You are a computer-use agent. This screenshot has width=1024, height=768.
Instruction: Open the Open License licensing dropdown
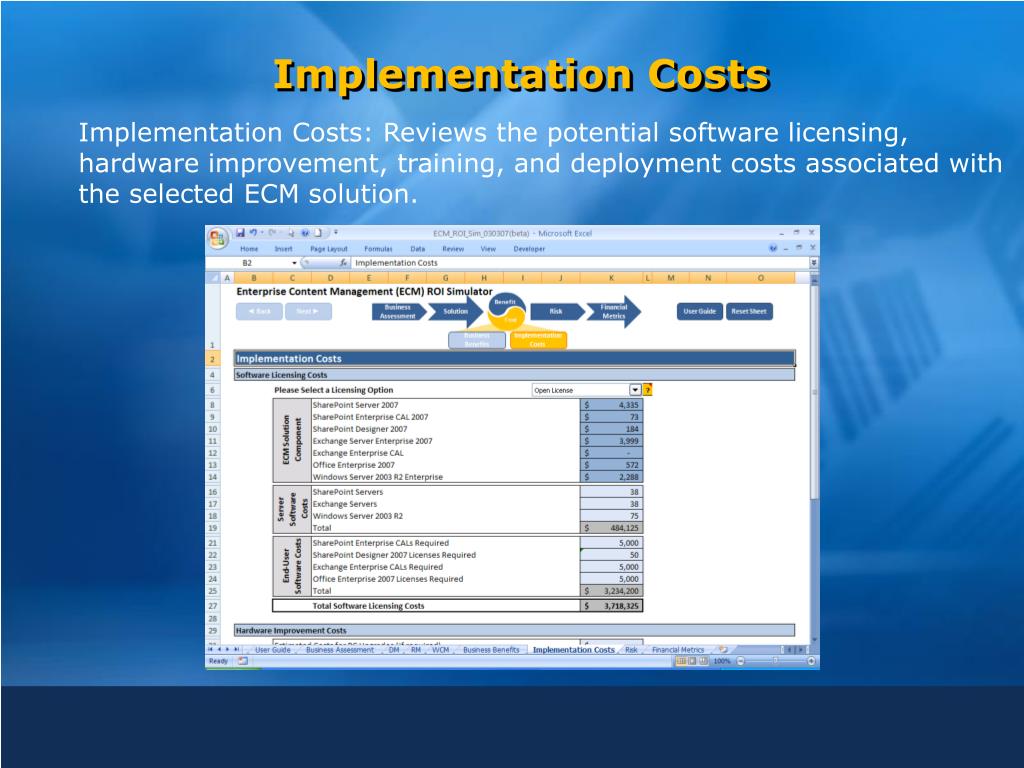click(x=635, y=390)
